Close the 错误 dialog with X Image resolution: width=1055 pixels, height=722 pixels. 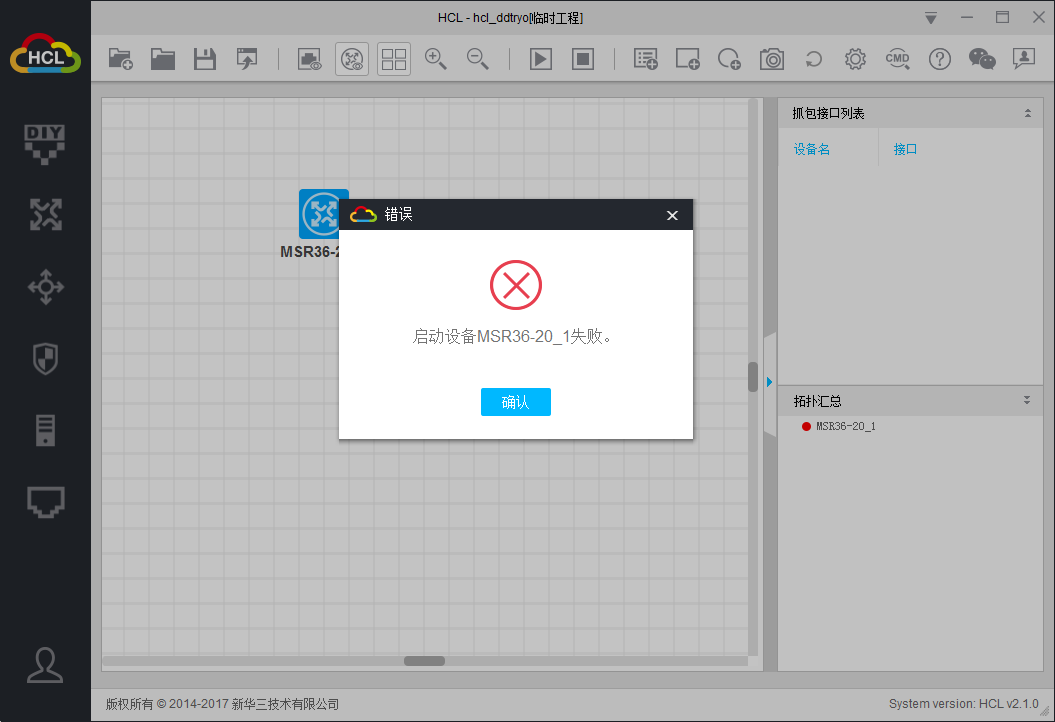tap(672, 215)
